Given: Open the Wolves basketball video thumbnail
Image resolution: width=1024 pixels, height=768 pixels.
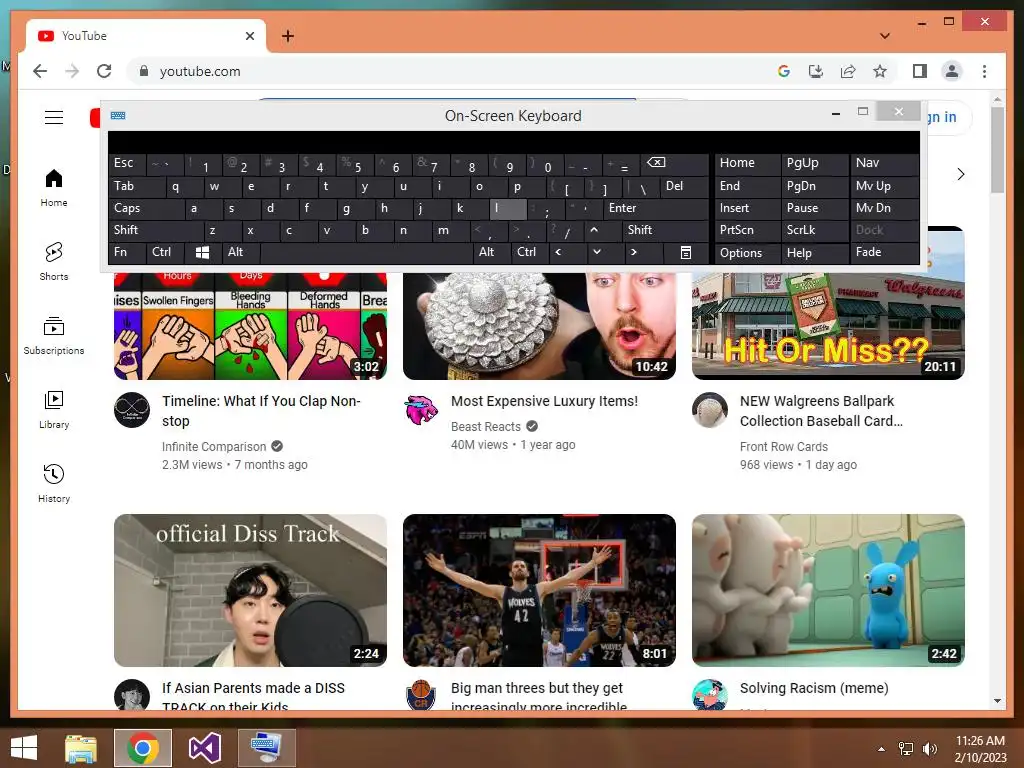Looking at the screenshot, I should (539, 590).
